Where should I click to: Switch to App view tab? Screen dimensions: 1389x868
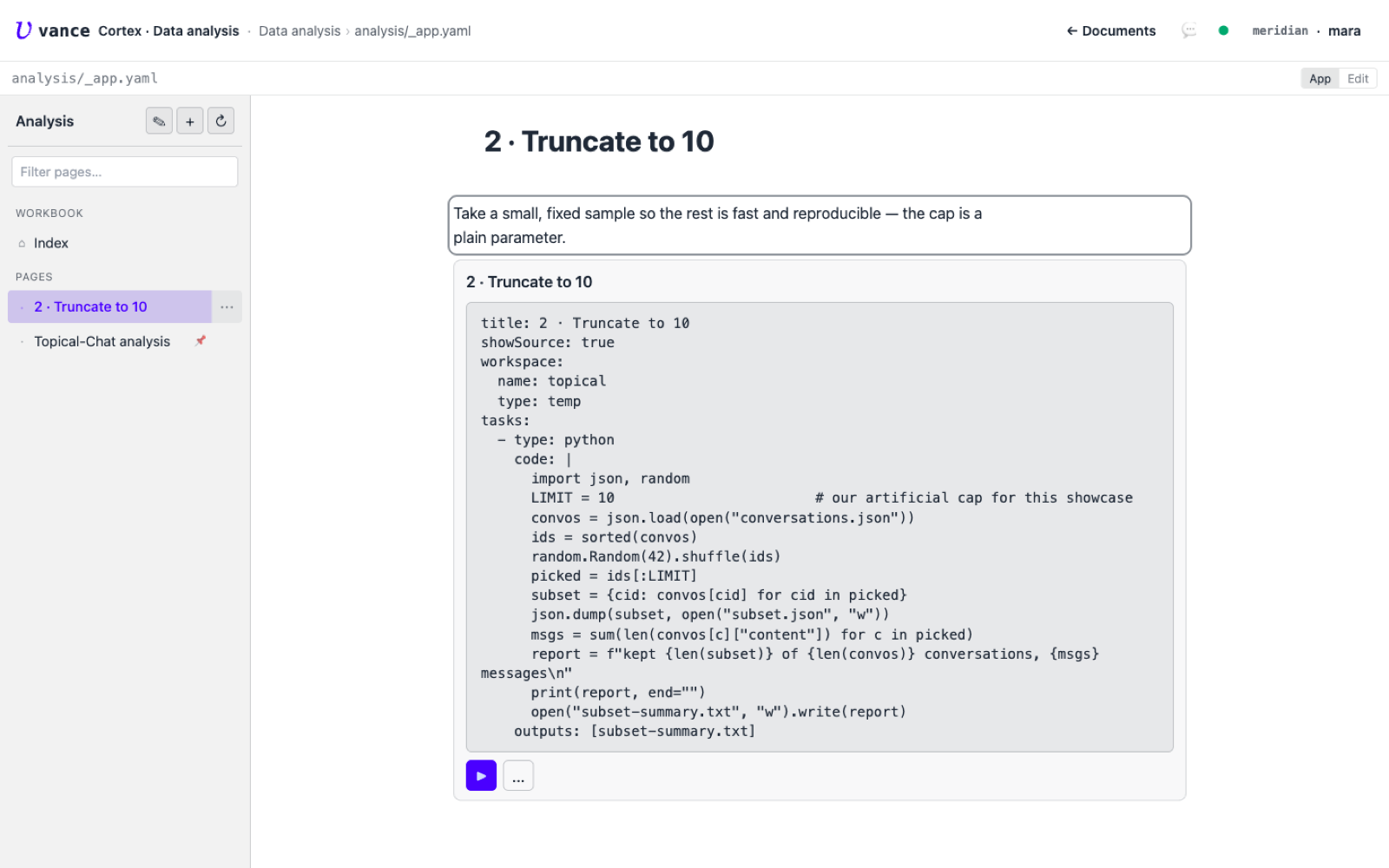[x=1320, y=78]
